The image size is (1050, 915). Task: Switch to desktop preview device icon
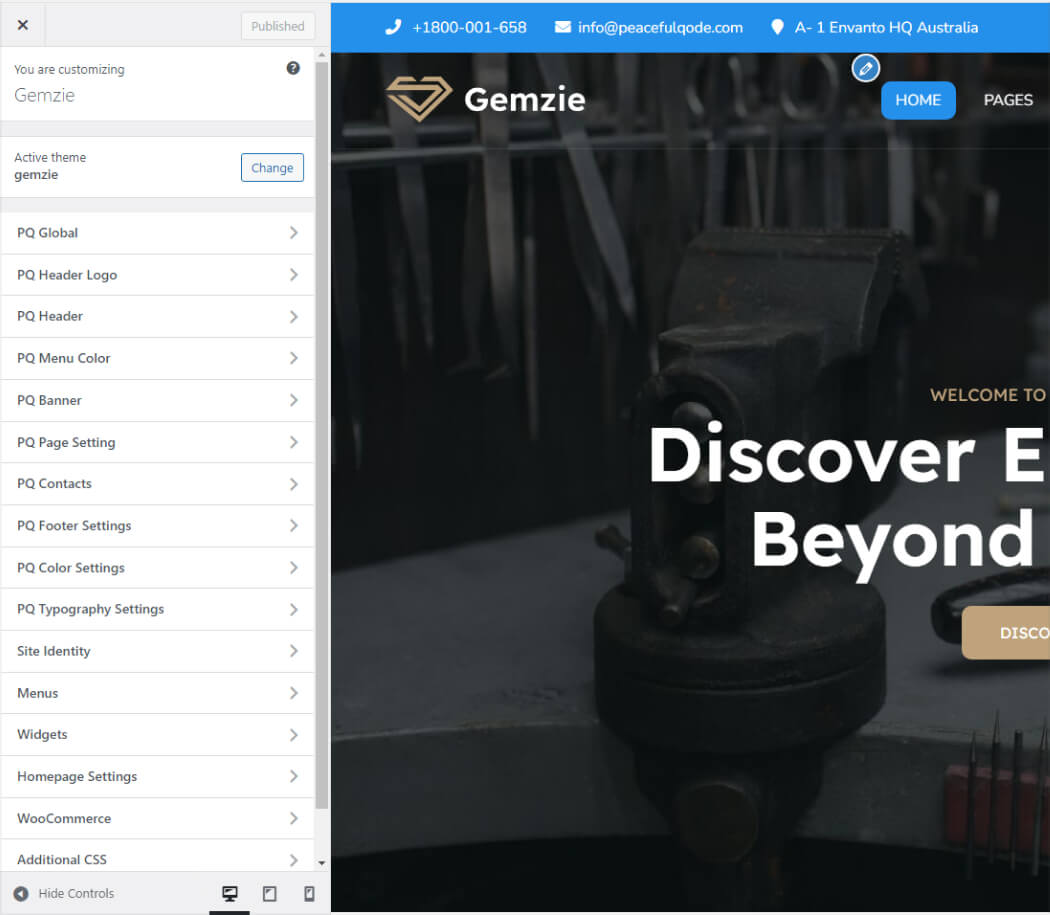tap(230, 893)
